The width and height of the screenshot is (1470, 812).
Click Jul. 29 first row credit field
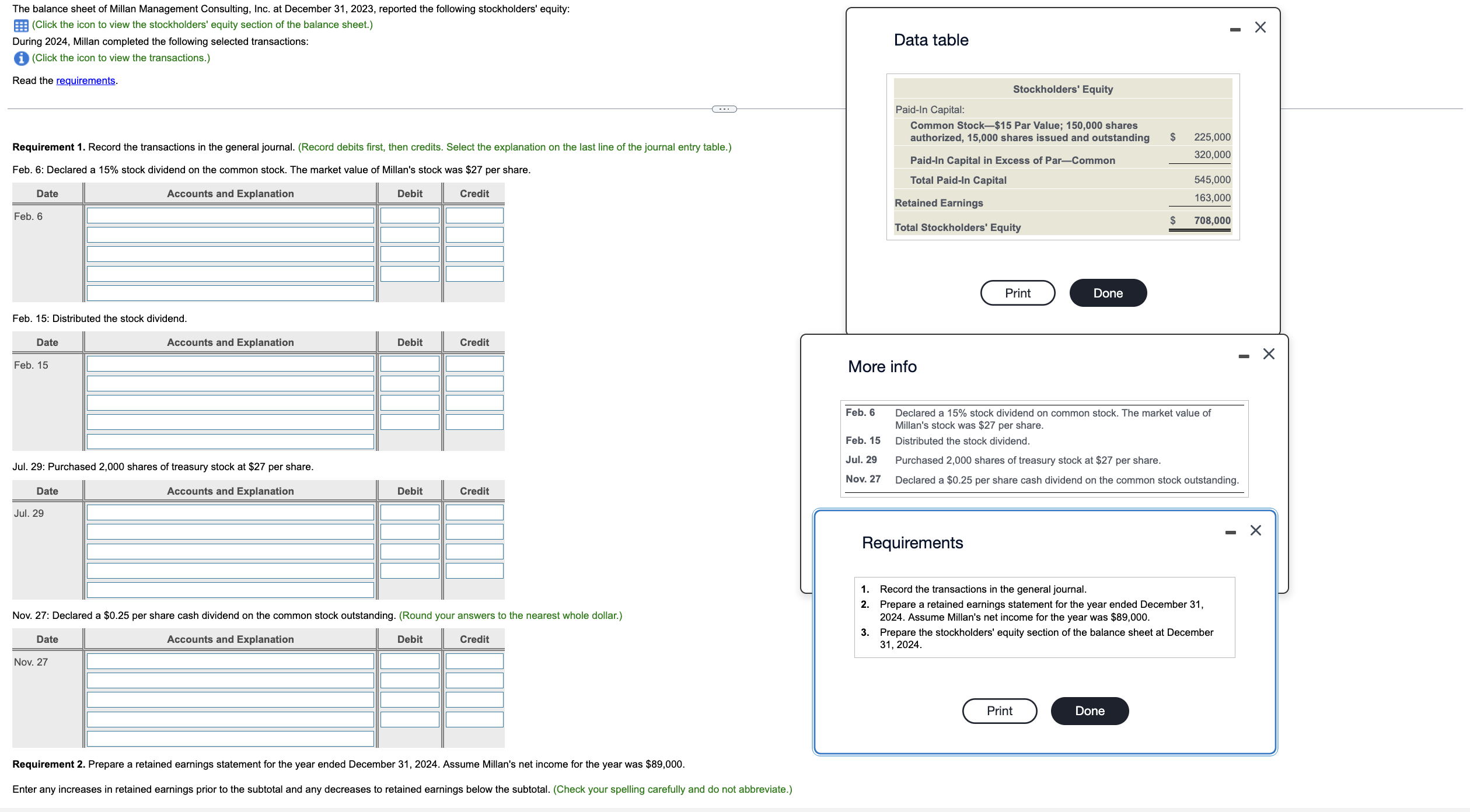click(x=474, y=513)
